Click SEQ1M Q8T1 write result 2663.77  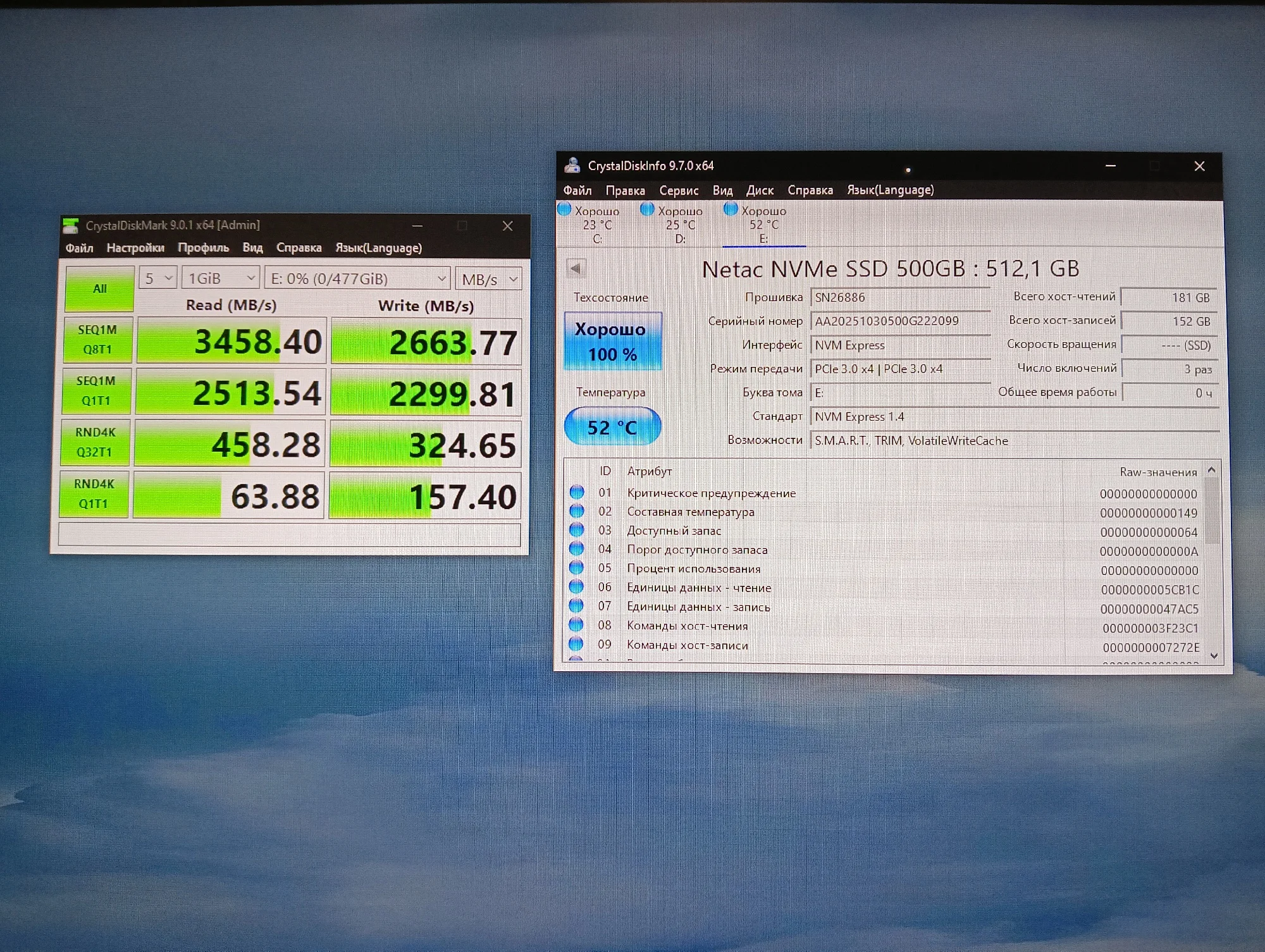tap(426, 342)
